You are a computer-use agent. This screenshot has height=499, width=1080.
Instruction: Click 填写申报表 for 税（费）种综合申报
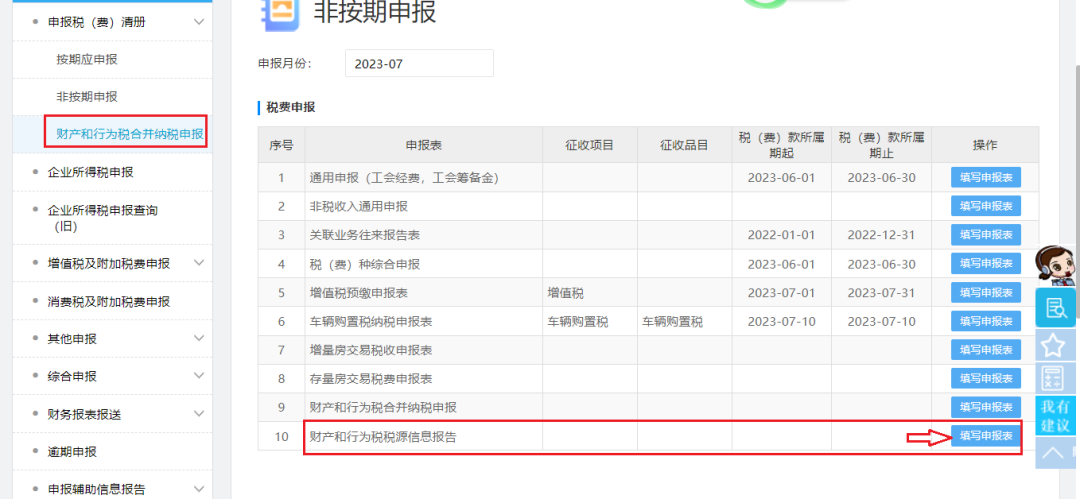pos(986,263)
